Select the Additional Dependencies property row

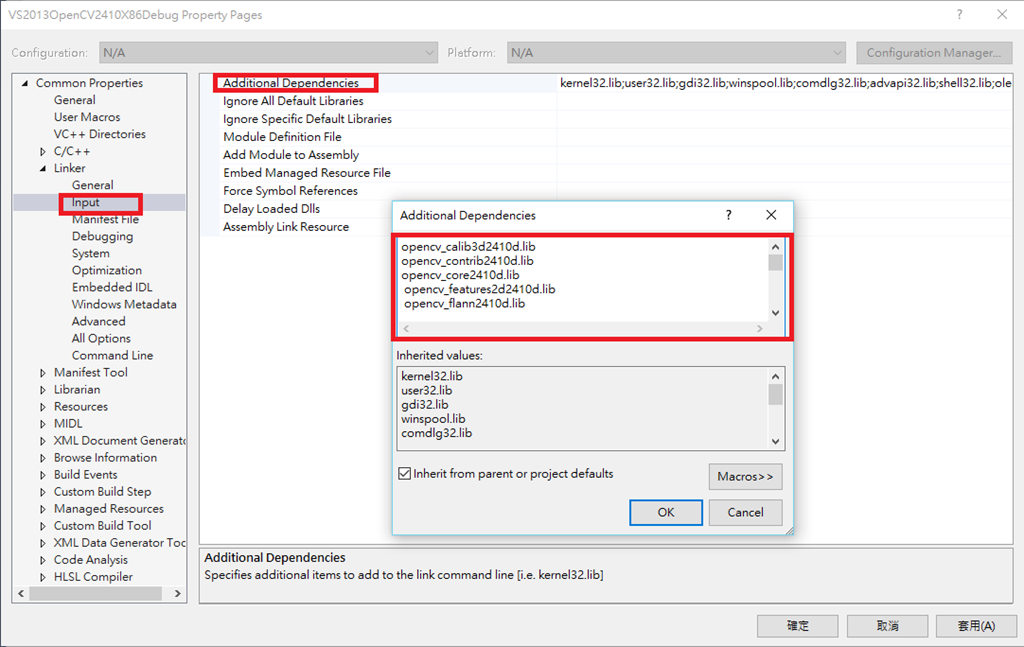click(x=291, y=83)
